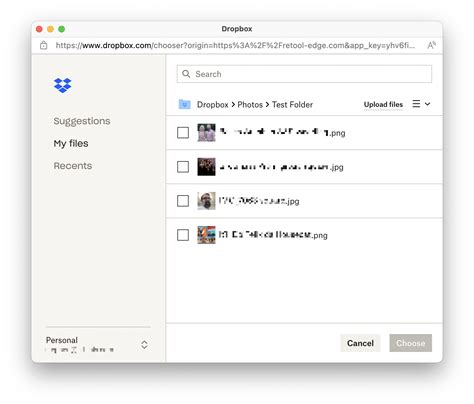Check the box for the first .png file
The width and height of the screenshot is (474, 404).
pos(183,133)
